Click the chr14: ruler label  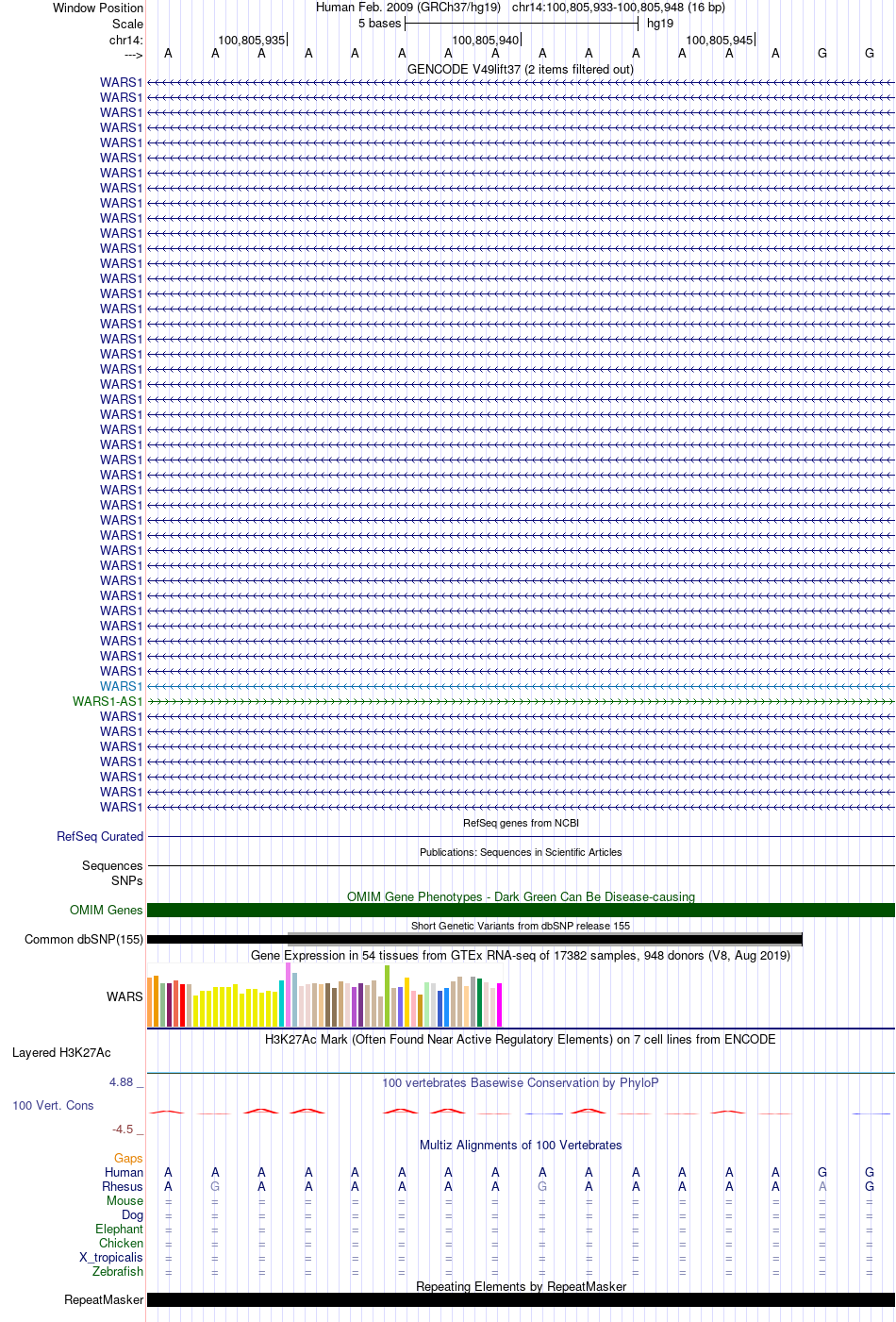pos(126,40)
